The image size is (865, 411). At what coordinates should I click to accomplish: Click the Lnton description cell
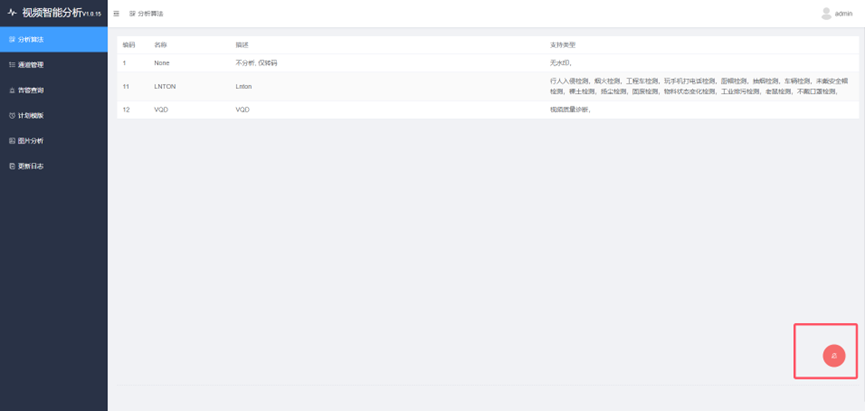(243, 87)
